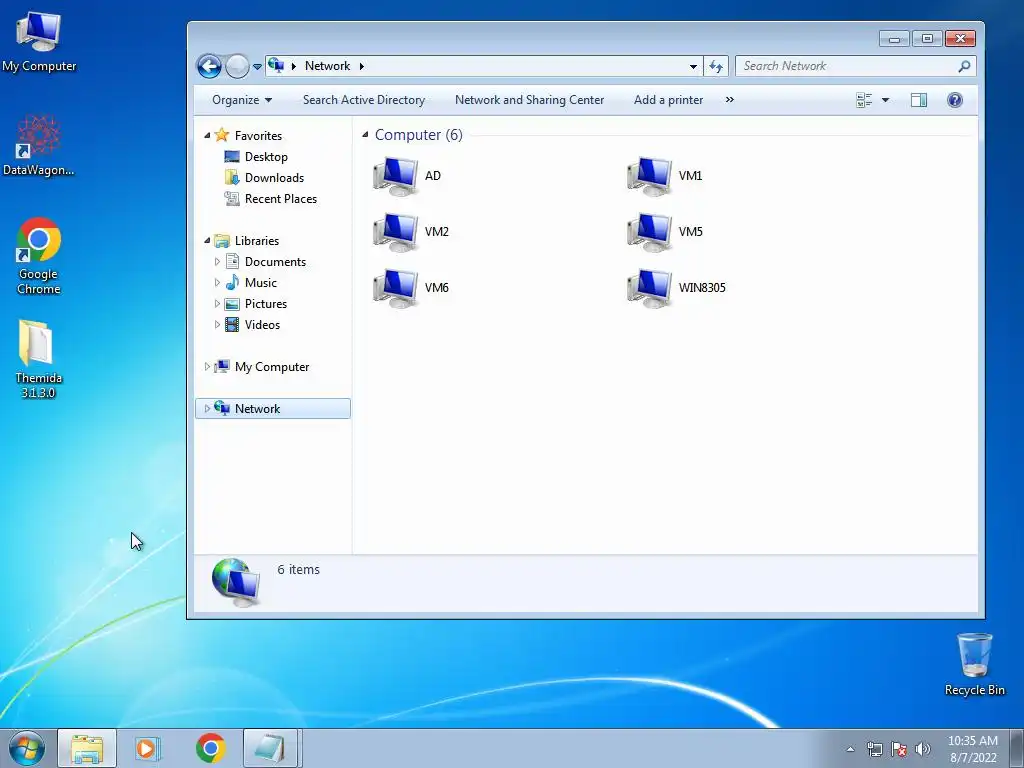Expand My Computer in navigation tree
The height and width of the screenshot is (768, 1024).
click(x=207, y=367)
